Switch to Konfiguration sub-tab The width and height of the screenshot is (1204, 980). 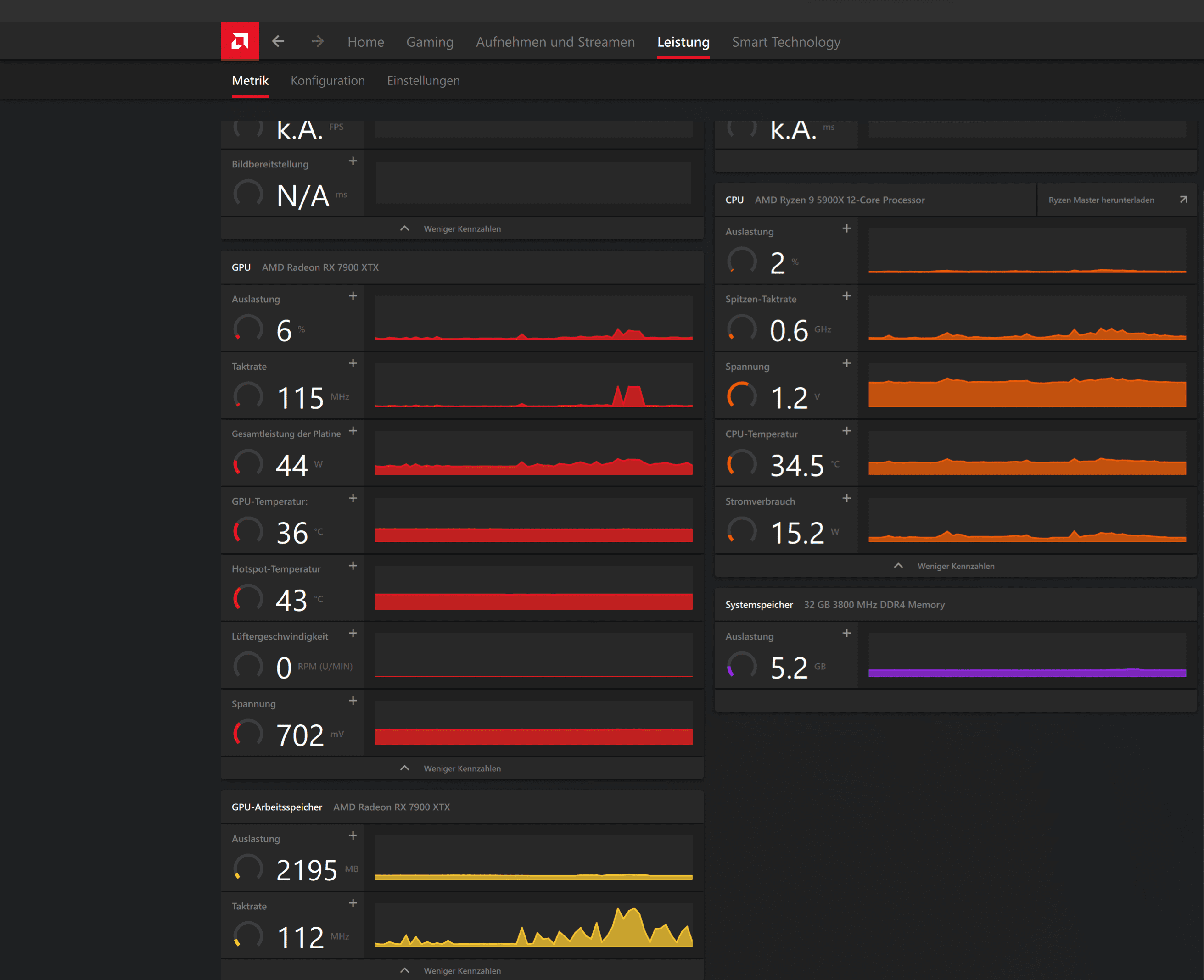click(x=328, y=80)
